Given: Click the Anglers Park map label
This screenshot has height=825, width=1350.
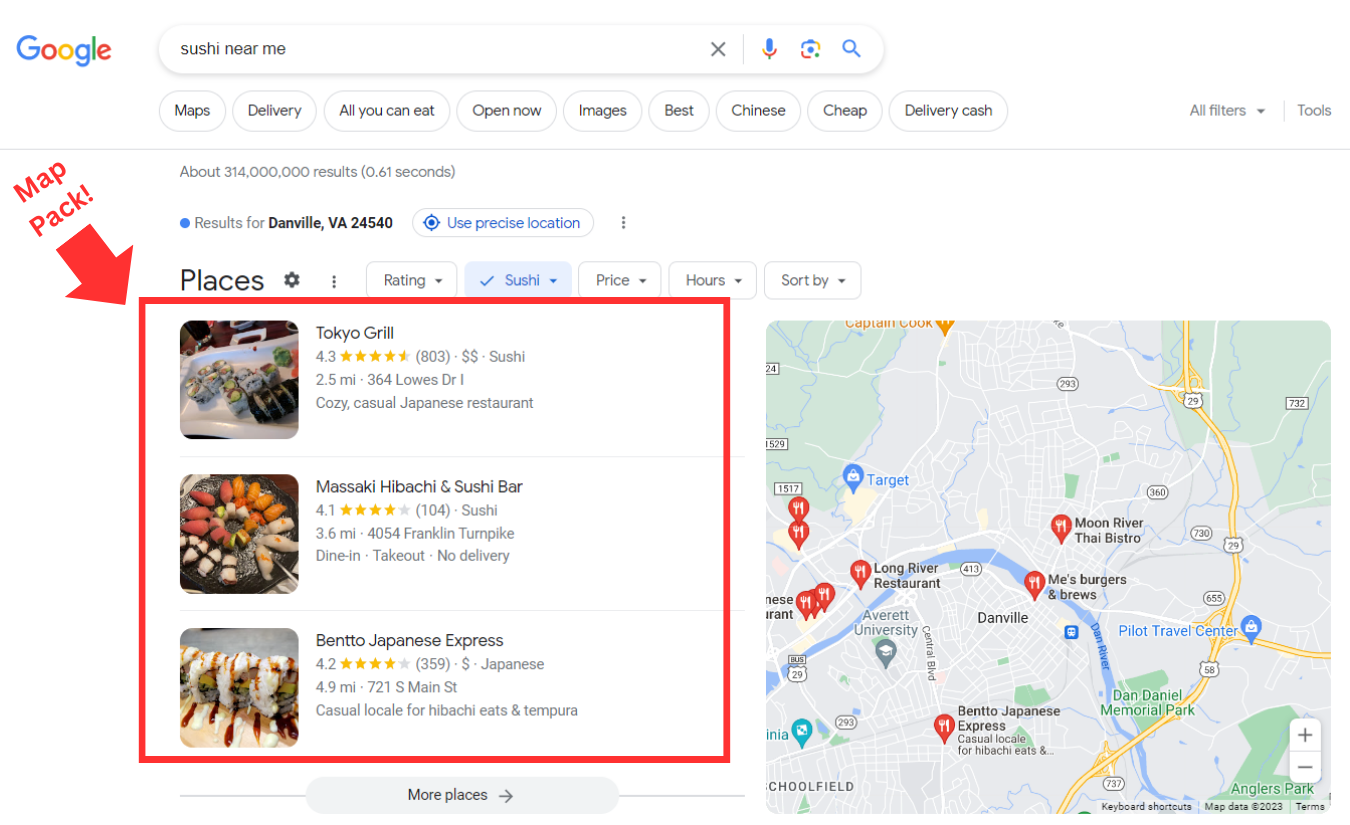Looking at the screenshot, I should (x=1273, y=789).
